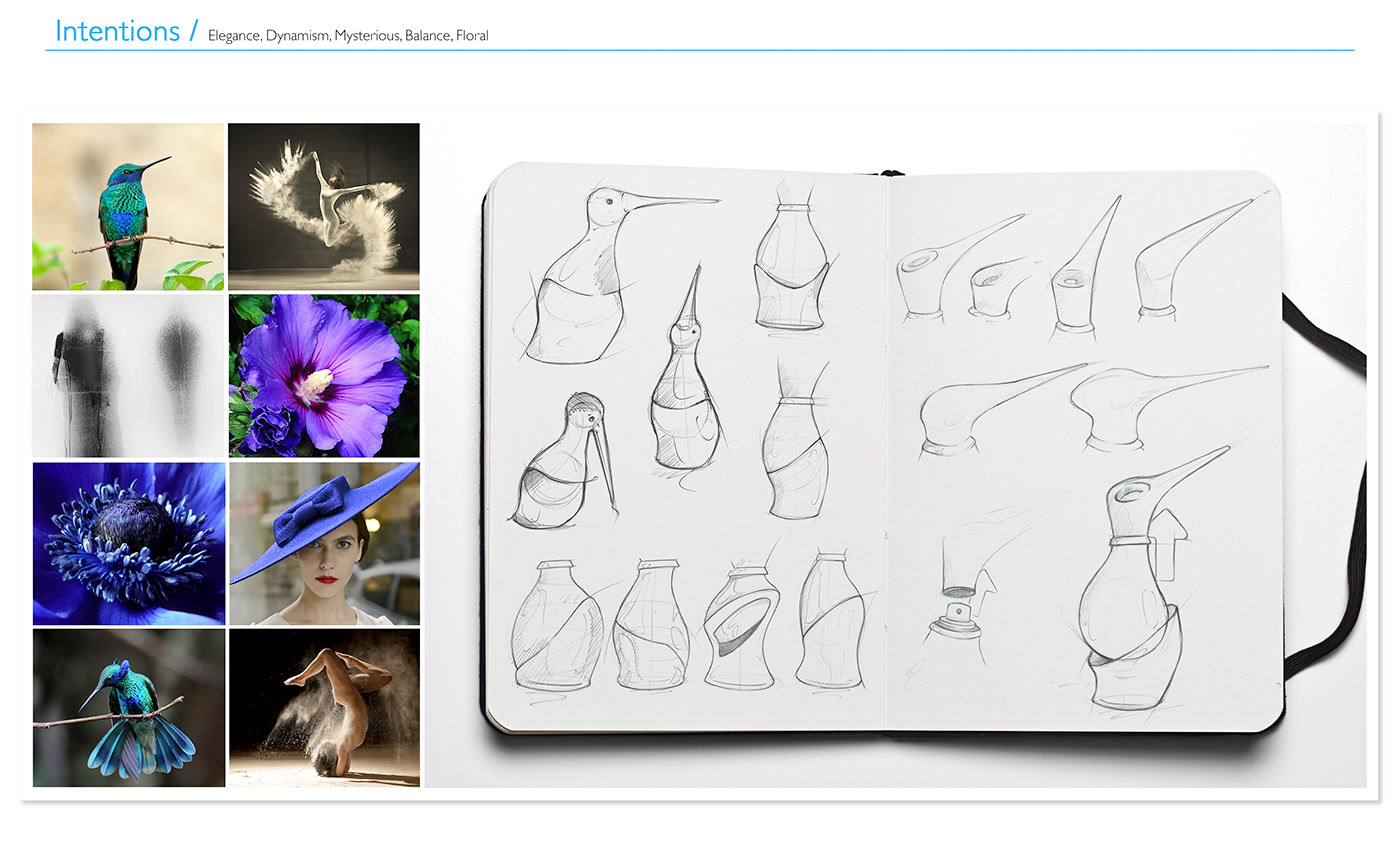Select the blue anemone flower close-up
Viewport: 1400px width, 861px height.
point(128,543)
